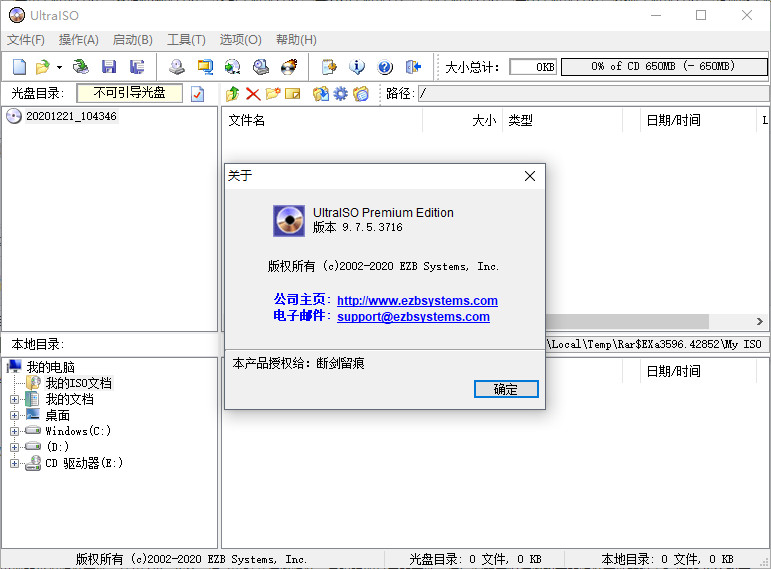Open the 文件(F) menu
The width and height of the screenshot is (771, 569).
pyautogui.click(x=26, y=40)
